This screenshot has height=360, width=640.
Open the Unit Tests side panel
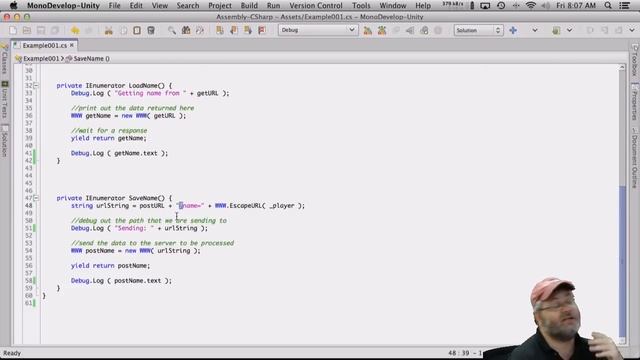pyautogui.click(x=4, y=101)
